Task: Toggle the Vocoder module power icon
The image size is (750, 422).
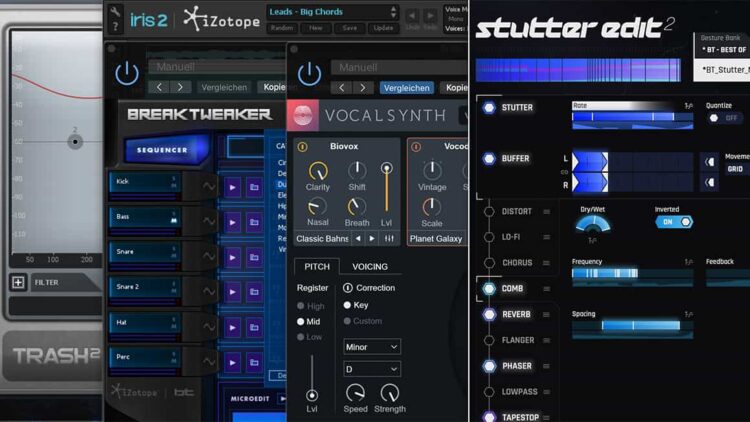Action: tap(416, 147)
